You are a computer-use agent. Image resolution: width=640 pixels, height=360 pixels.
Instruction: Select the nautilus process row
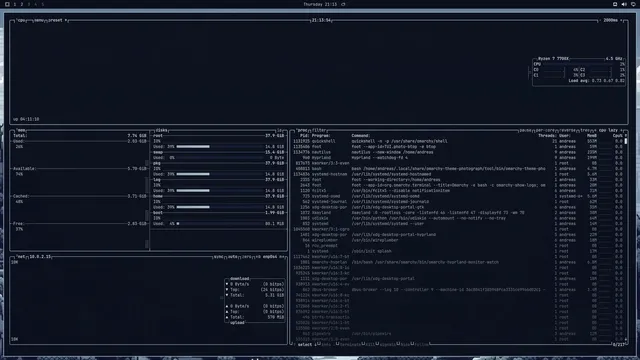pyautogui.click(x=458, y=152)
